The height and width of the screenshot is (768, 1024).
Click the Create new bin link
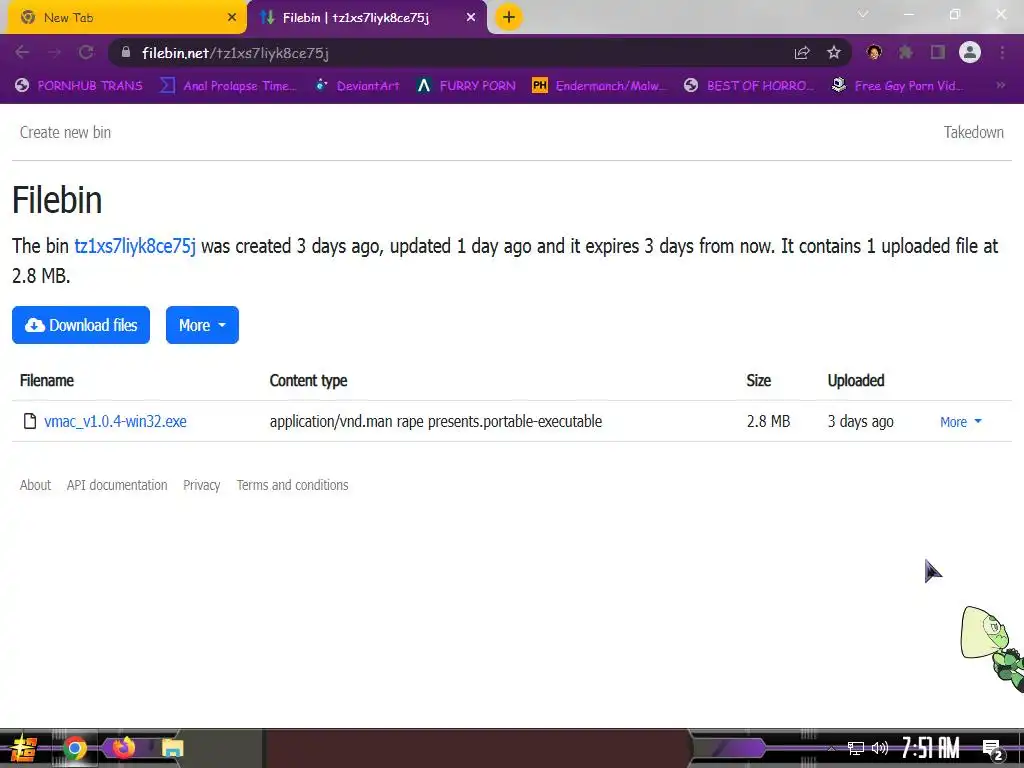pyautogui.click(x=65, y=132)
